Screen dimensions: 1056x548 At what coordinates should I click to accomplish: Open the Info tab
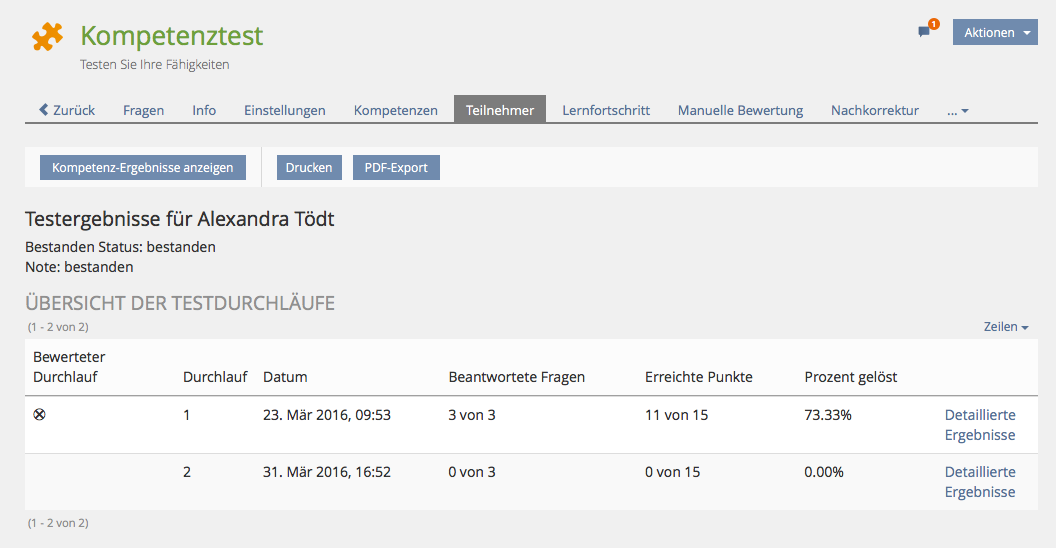(x=204, y=110)
